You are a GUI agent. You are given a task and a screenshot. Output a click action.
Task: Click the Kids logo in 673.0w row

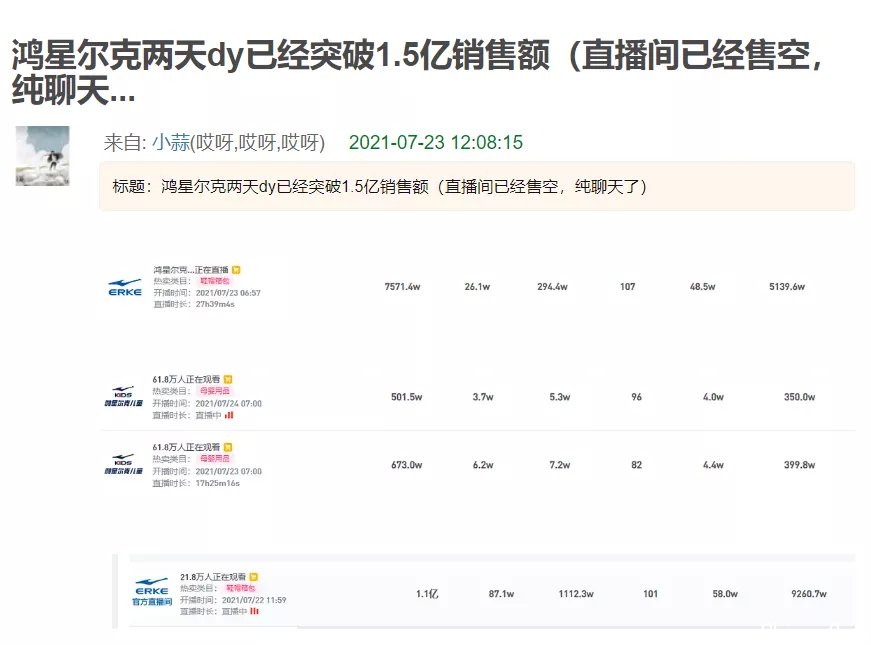123,464
